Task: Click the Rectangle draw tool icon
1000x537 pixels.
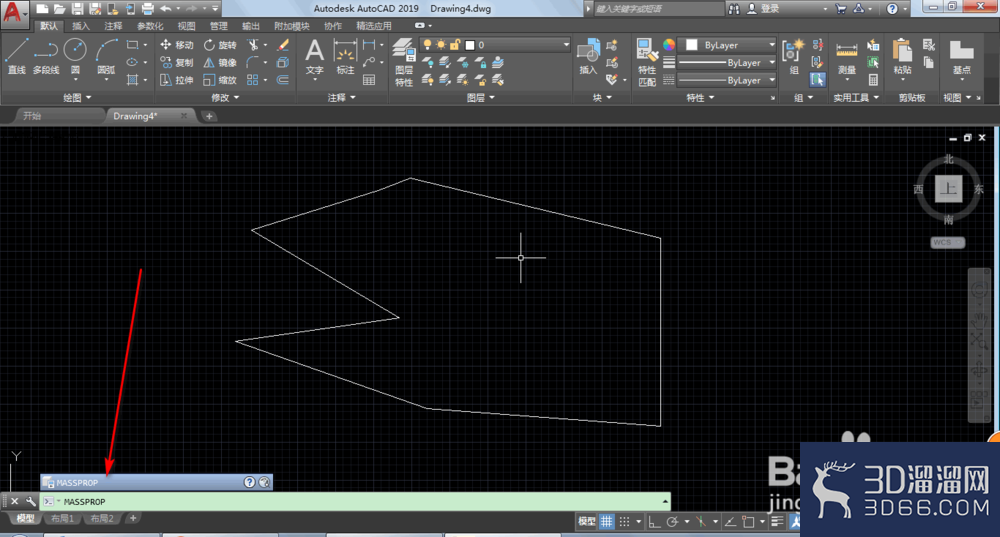Action: coord(133,45)
